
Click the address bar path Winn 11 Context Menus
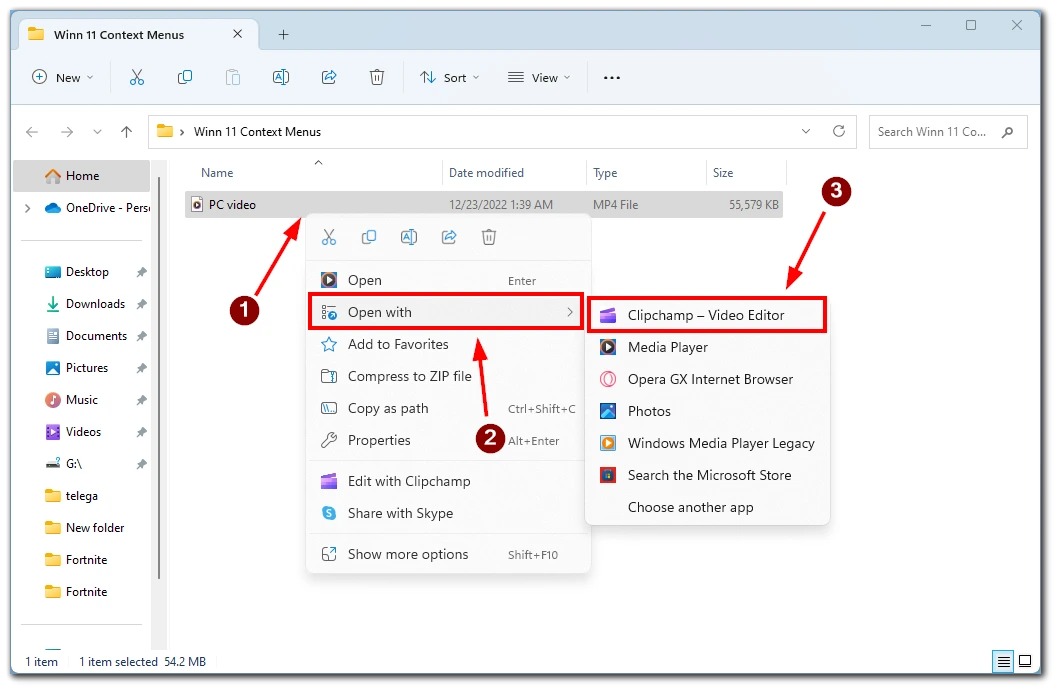(257, 132)
